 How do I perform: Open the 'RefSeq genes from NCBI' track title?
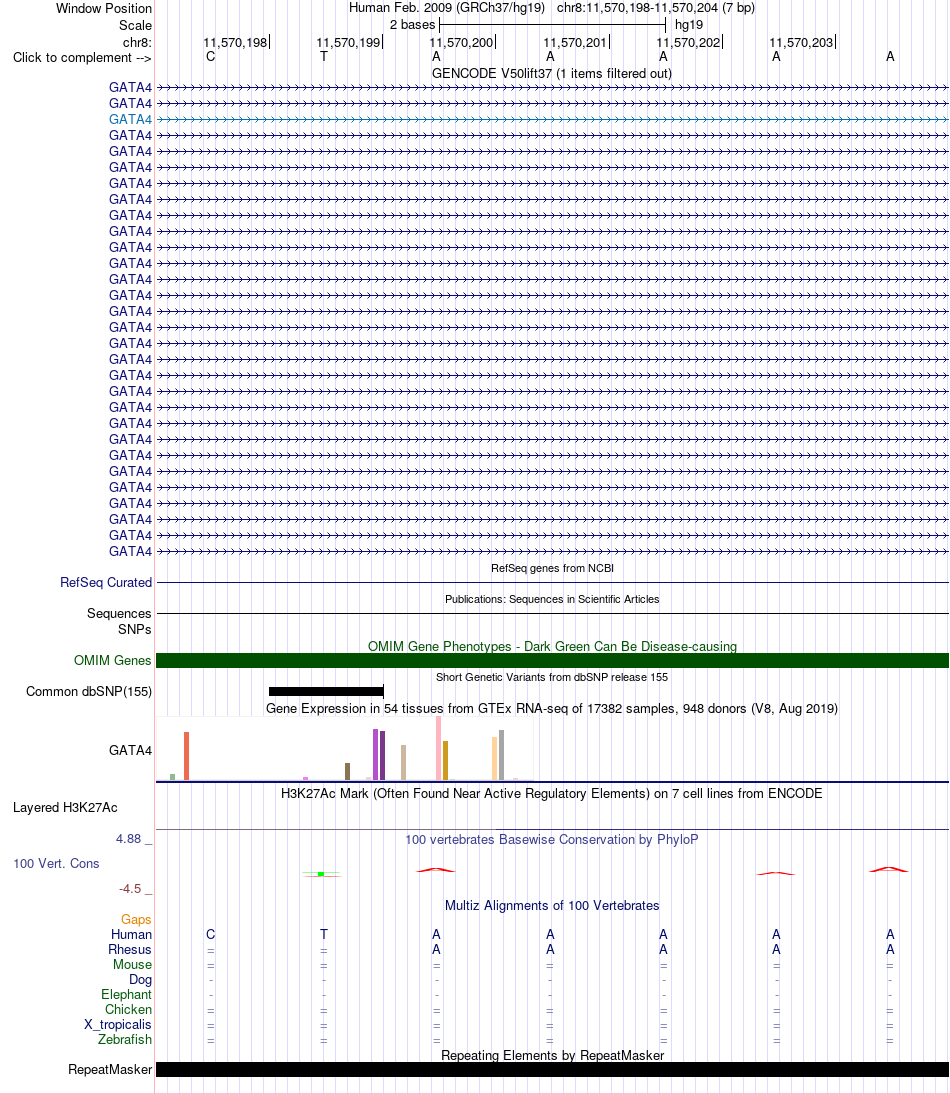[552, 568]
